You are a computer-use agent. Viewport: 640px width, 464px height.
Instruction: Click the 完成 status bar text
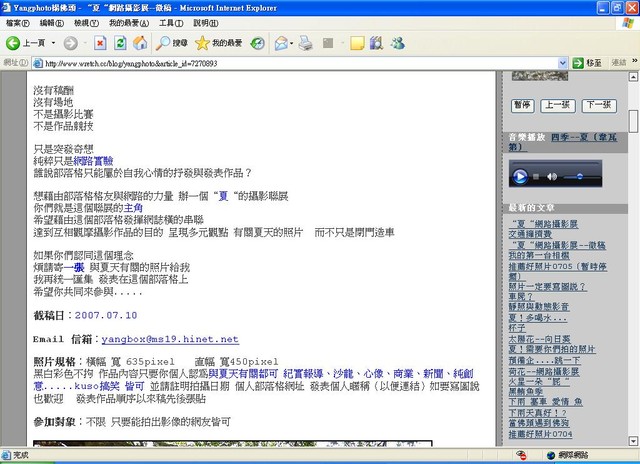(20, 455)
